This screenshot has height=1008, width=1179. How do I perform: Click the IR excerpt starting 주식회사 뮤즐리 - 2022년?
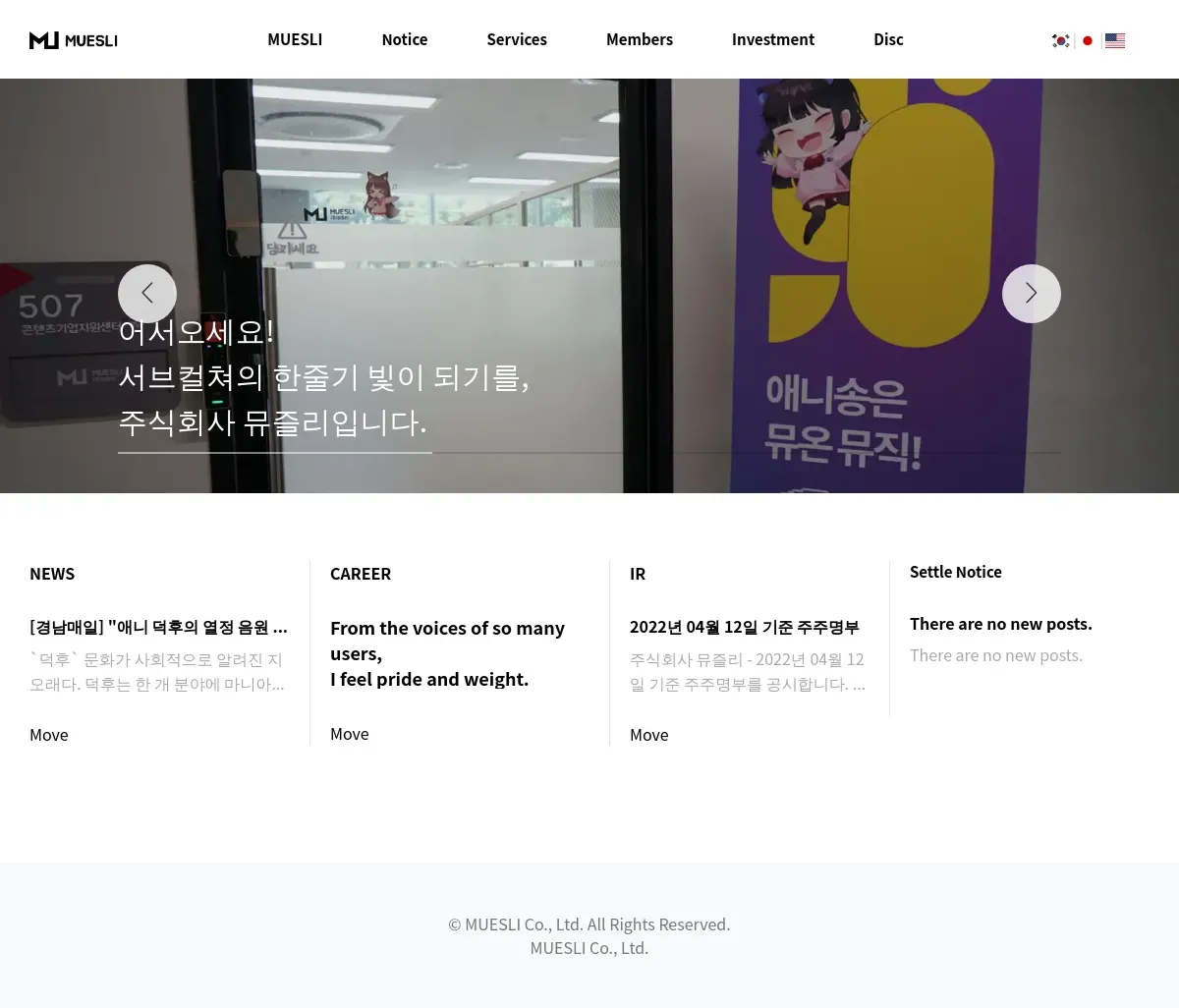tap(748, 672)
